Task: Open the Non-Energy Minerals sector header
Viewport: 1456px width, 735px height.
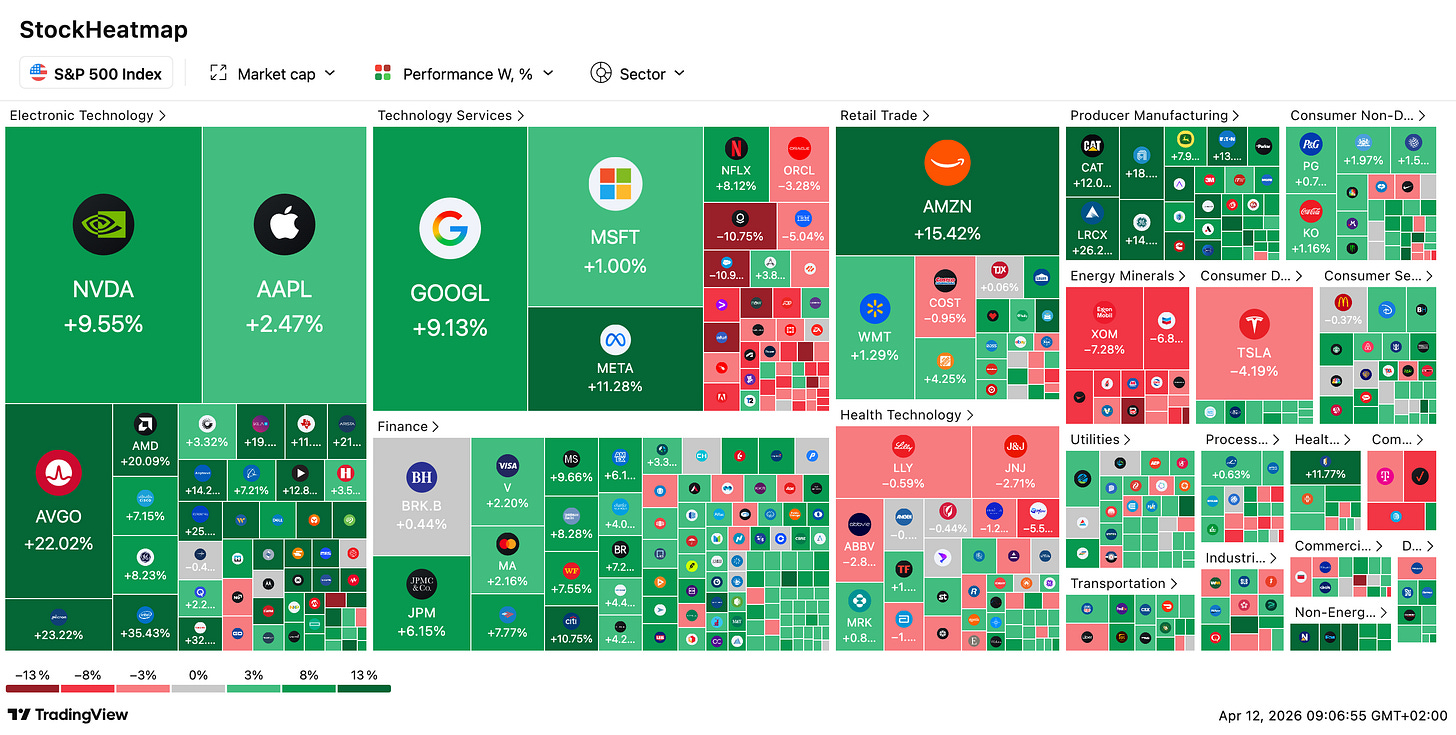Action: tap(1343, 612)
